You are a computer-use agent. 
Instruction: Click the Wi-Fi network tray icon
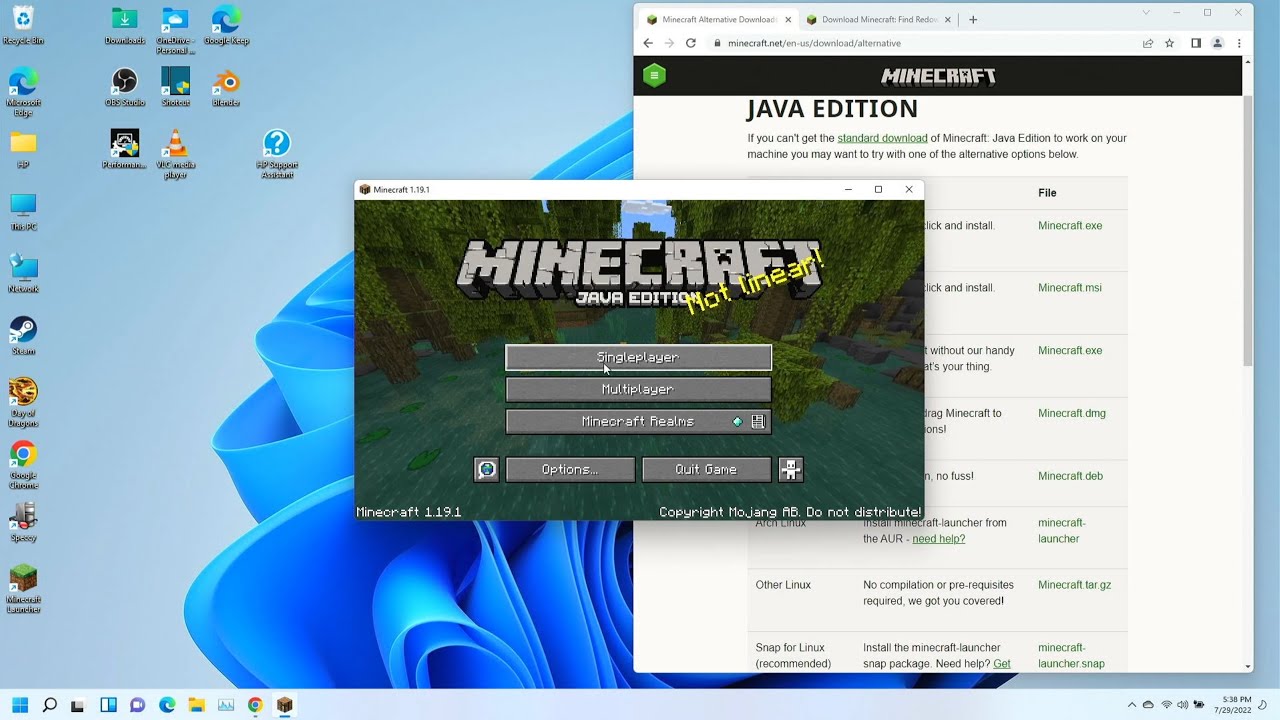1166,705
